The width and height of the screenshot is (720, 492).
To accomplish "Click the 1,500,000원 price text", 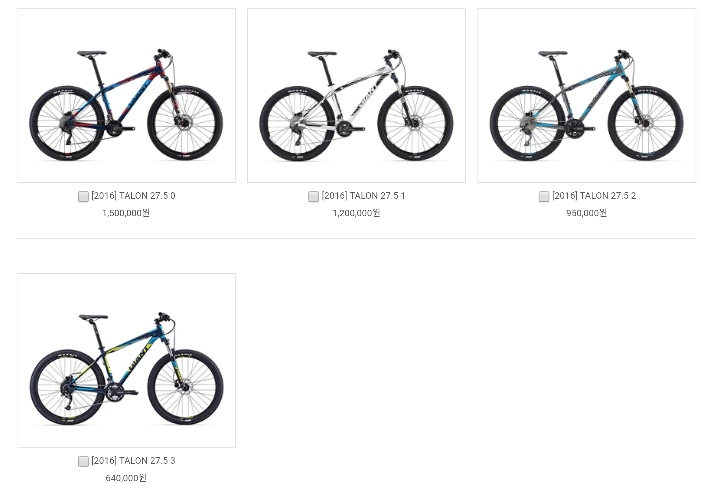I will (x=126, y=213).
